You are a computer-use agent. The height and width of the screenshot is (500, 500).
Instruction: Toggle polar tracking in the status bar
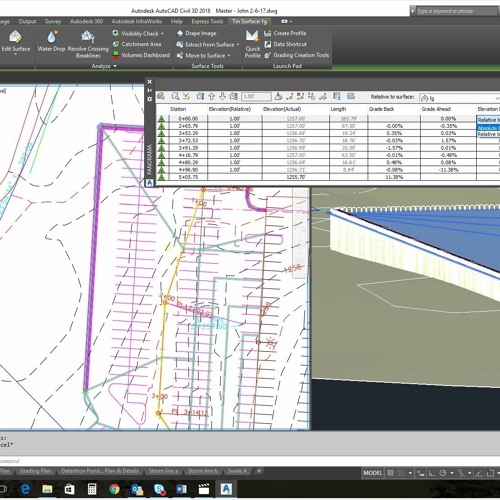443,473
